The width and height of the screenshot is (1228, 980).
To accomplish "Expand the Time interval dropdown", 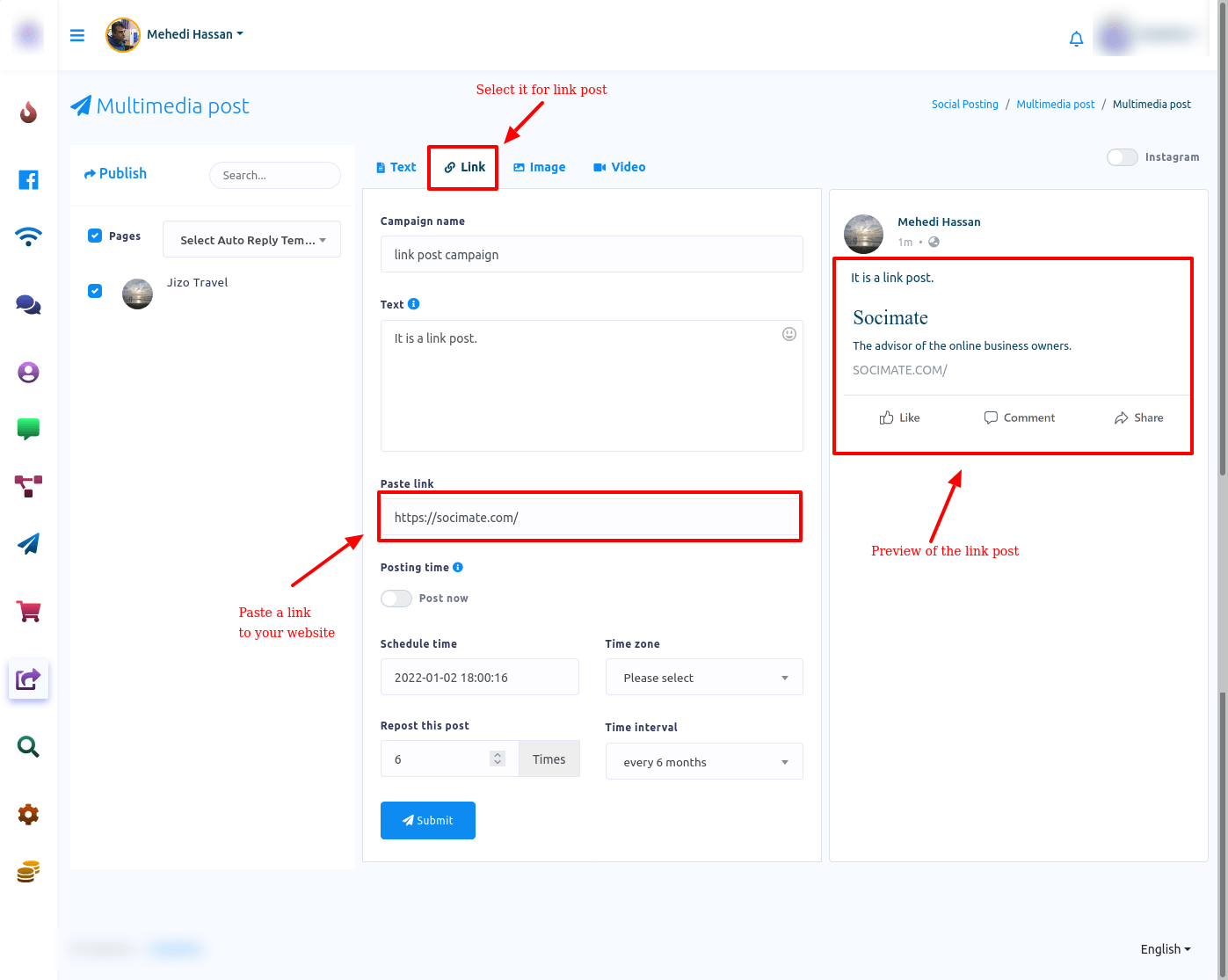I will pyautogui.click(x=703, y=762).
